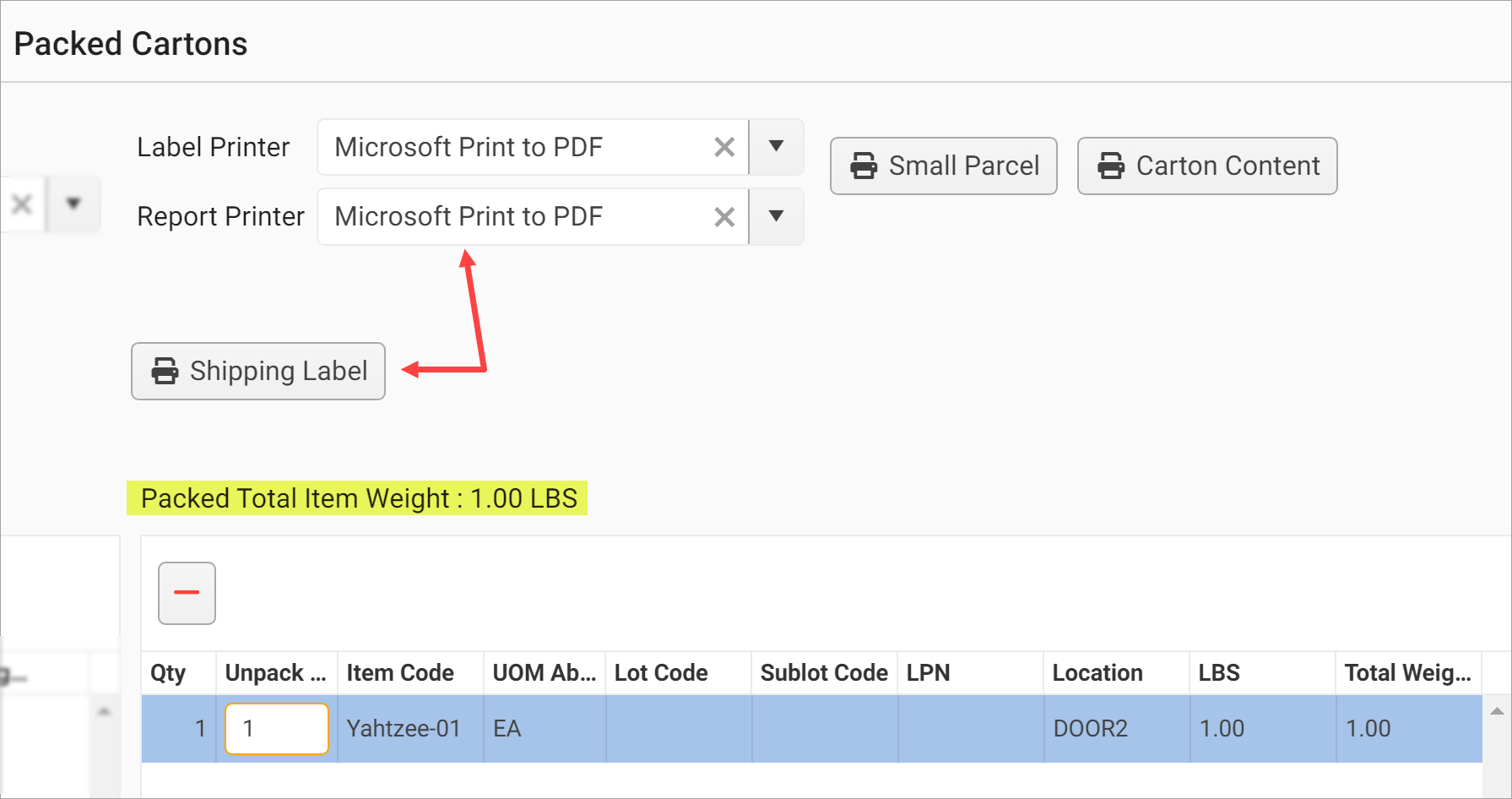The height and width of the screenshot is (799, 1512).
Task: Click the Qty column header
Action: point(168,672)
